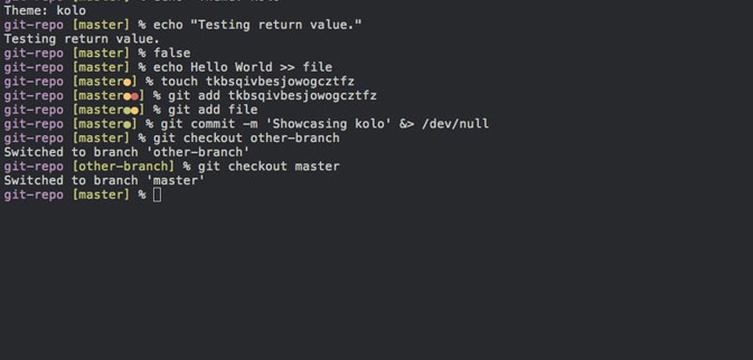Click the 'git checkout other-branch' command text
This screenshot has width=753, height=360.
pyautogui.click(x=246, y=138)
